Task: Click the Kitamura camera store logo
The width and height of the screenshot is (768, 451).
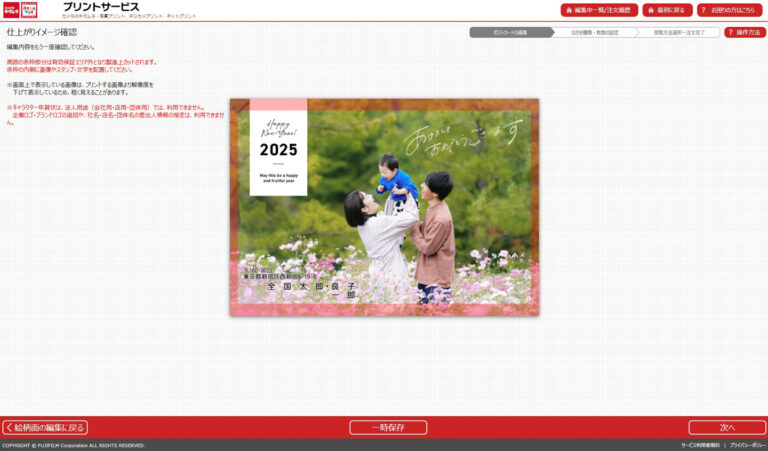Action: (11, 10)
